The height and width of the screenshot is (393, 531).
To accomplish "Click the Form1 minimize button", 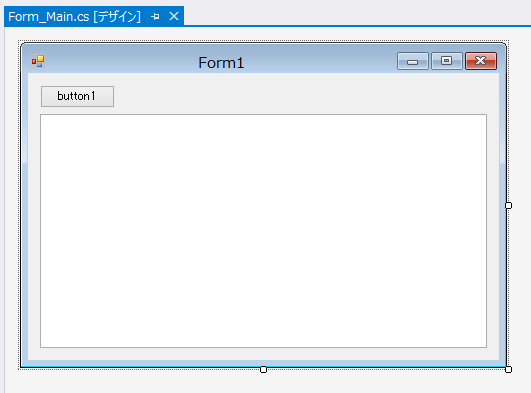I will (x=412, y=61).
